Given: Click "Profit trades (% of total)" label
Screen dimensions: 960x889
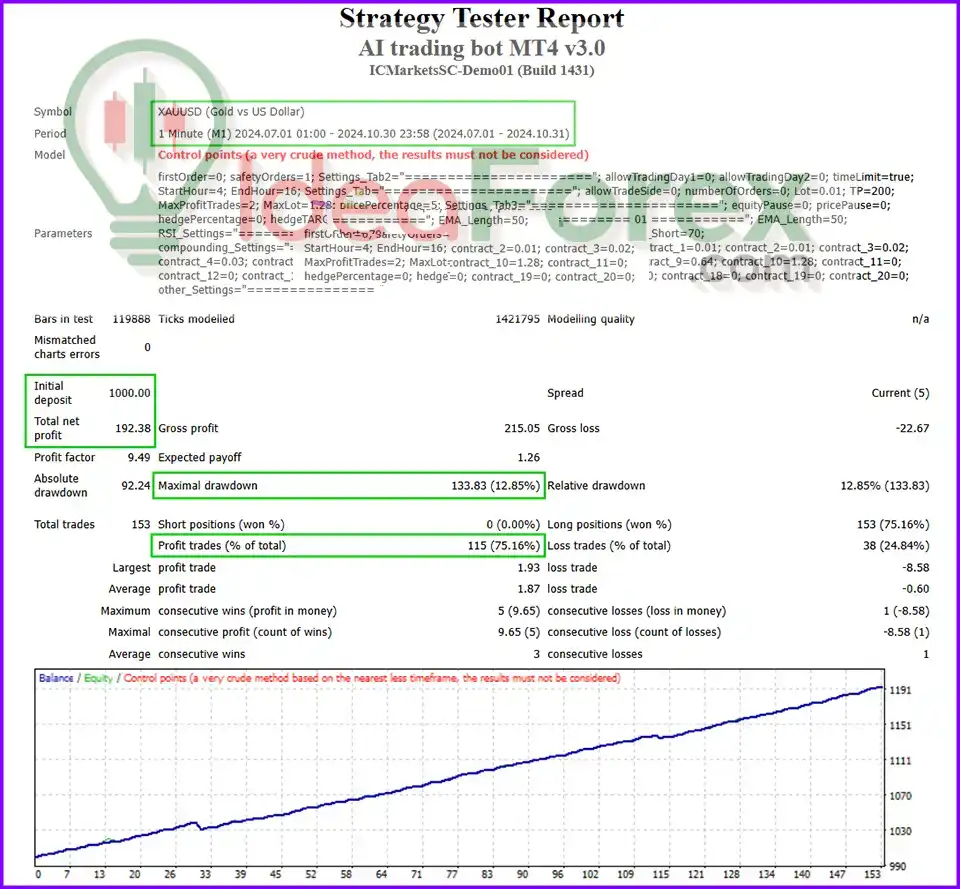Looking at the screenshot, I should tap(222, 546).
